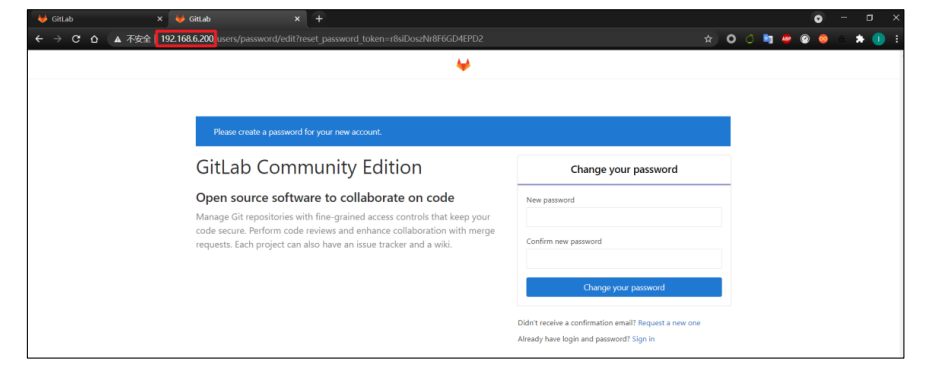Follow the Sign in link
The height and width of the screenshot is (370, 928).
tap(643, 339)
